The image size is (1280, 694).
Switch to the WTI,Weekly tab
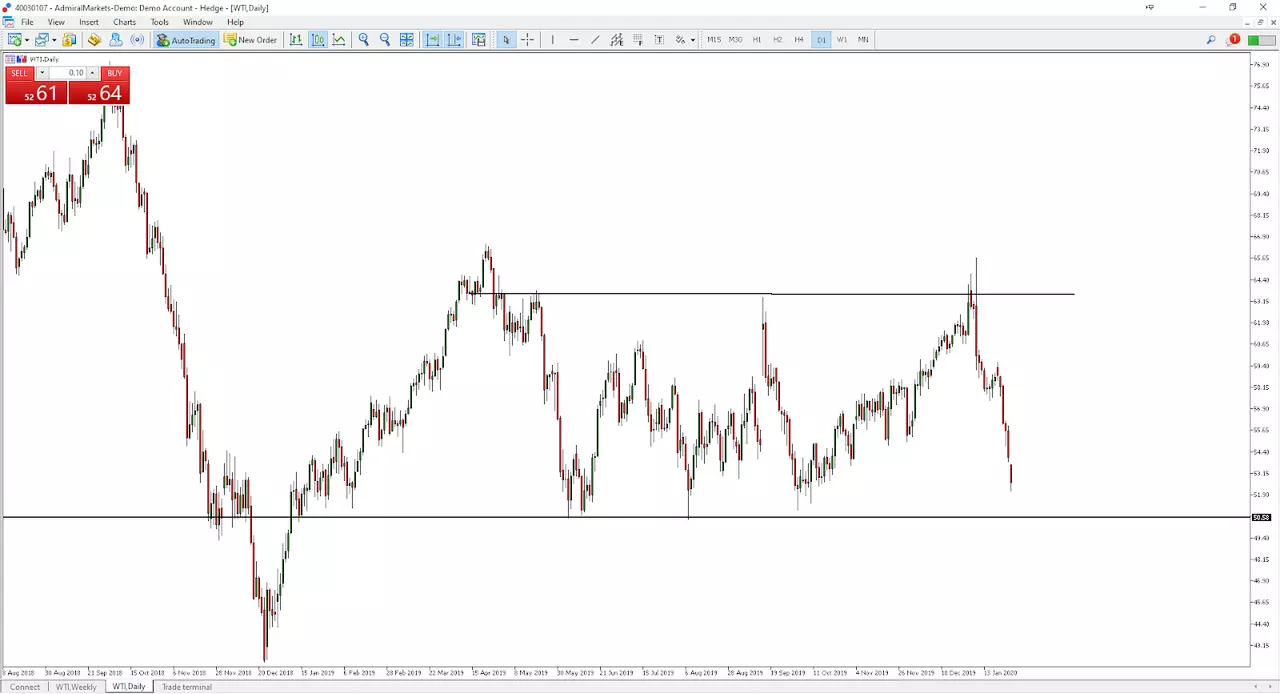(76, 687)
